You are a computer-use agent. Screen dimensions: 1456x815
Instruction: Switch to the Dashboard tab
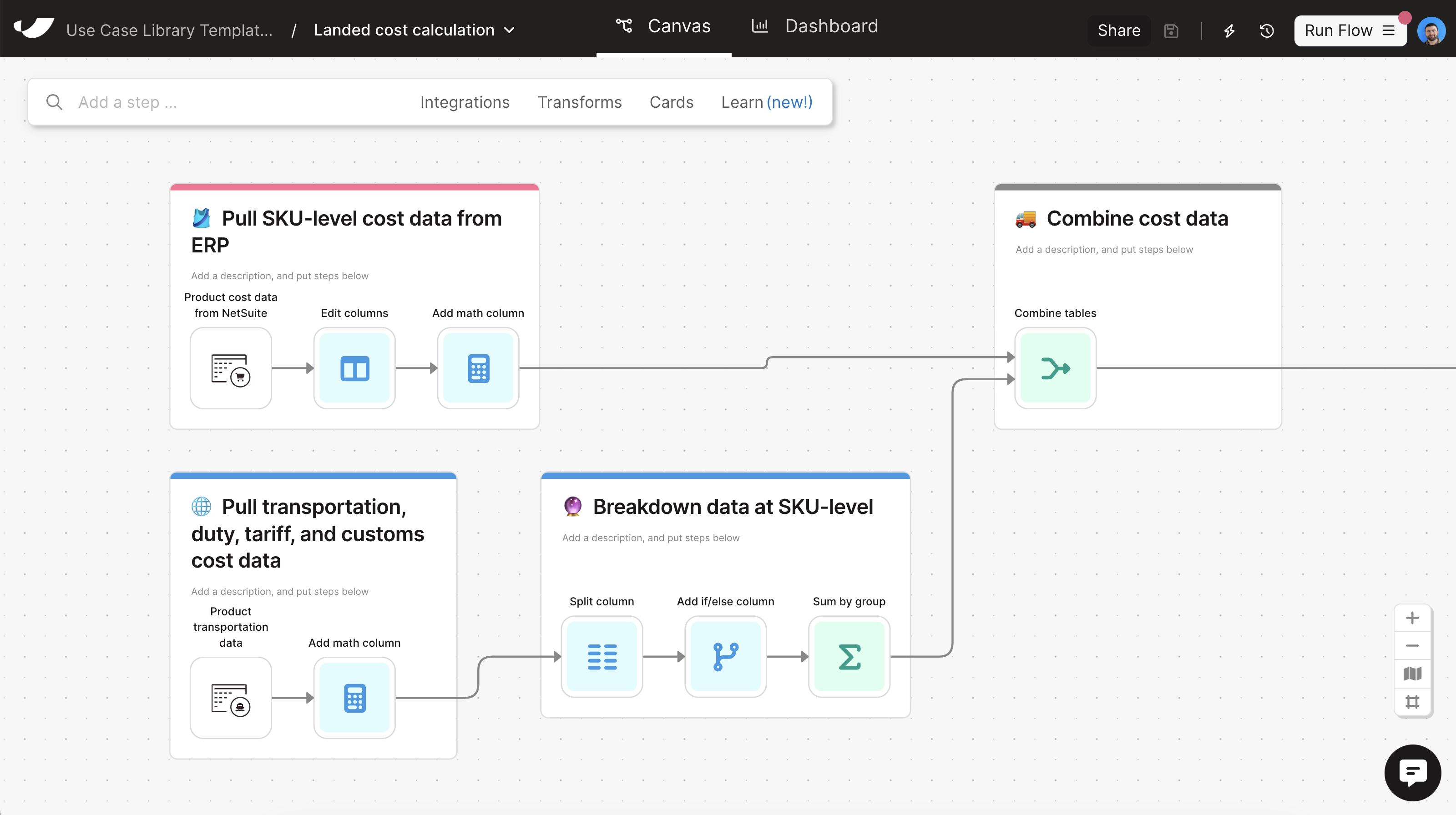(x=815, y=26)
